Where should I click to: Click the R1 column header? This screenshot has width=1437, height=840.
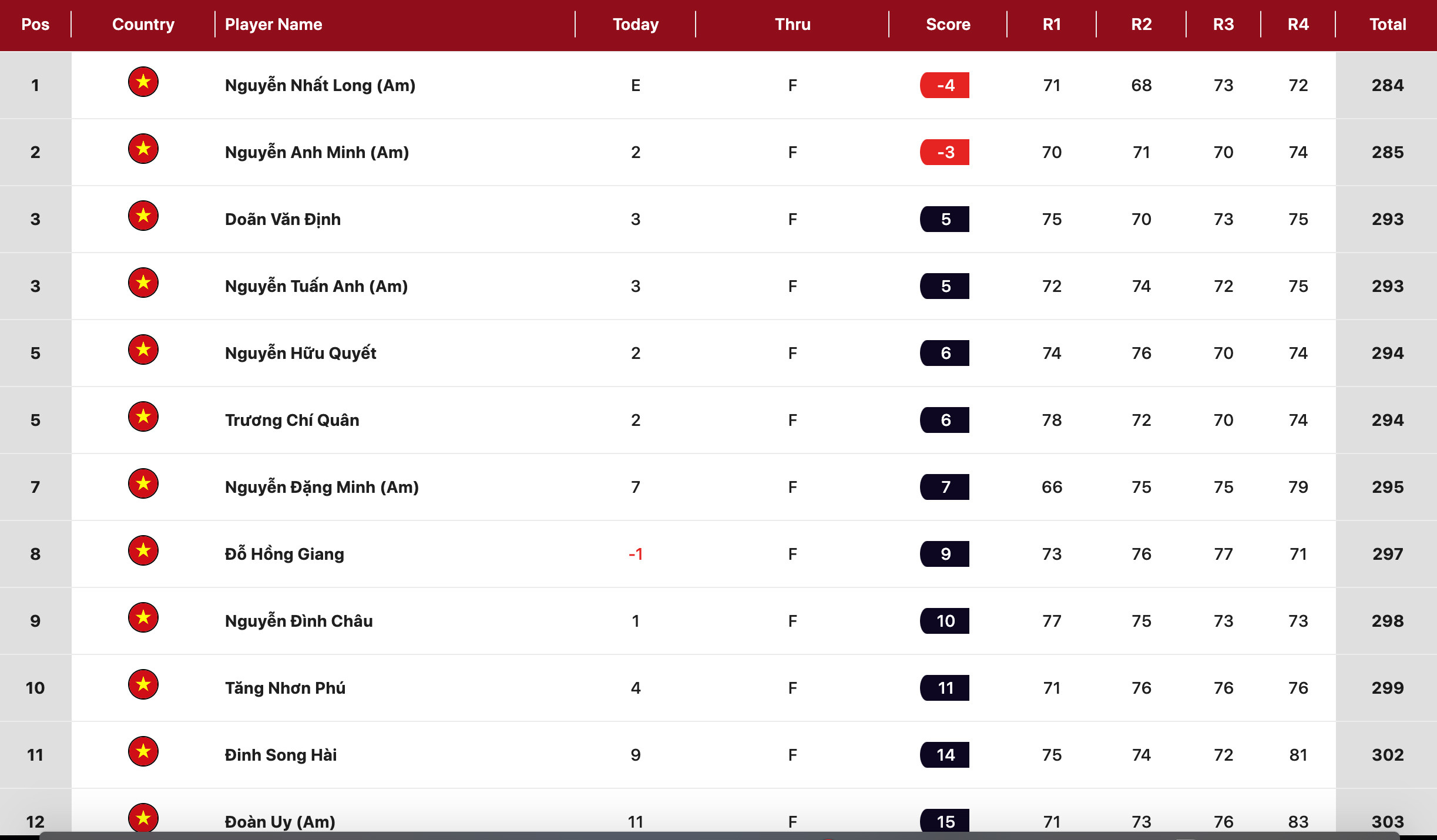(x=1052, y=25)
